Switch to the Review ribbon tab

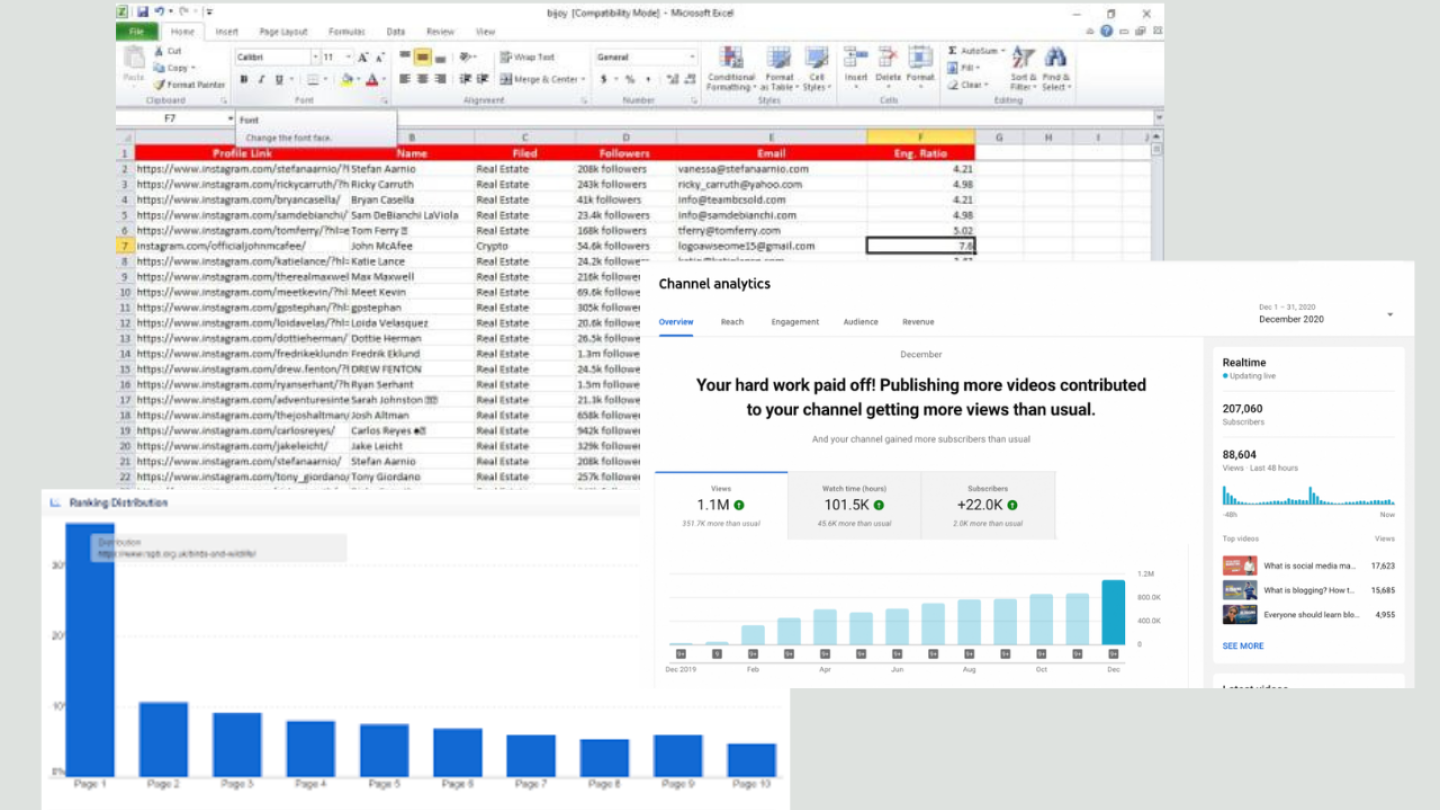pos(440,32)
